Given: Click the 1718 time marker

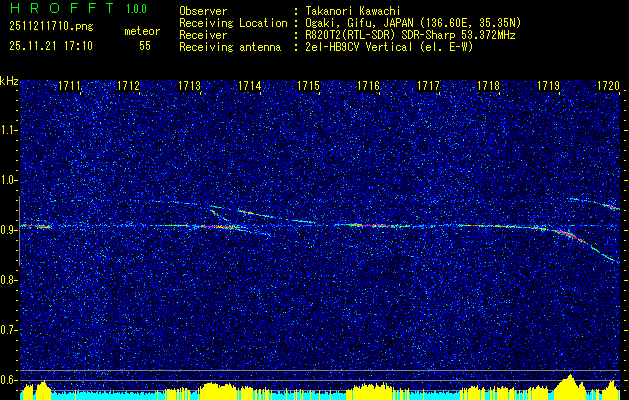Looking at the screenshot, I should pos(488,86).
